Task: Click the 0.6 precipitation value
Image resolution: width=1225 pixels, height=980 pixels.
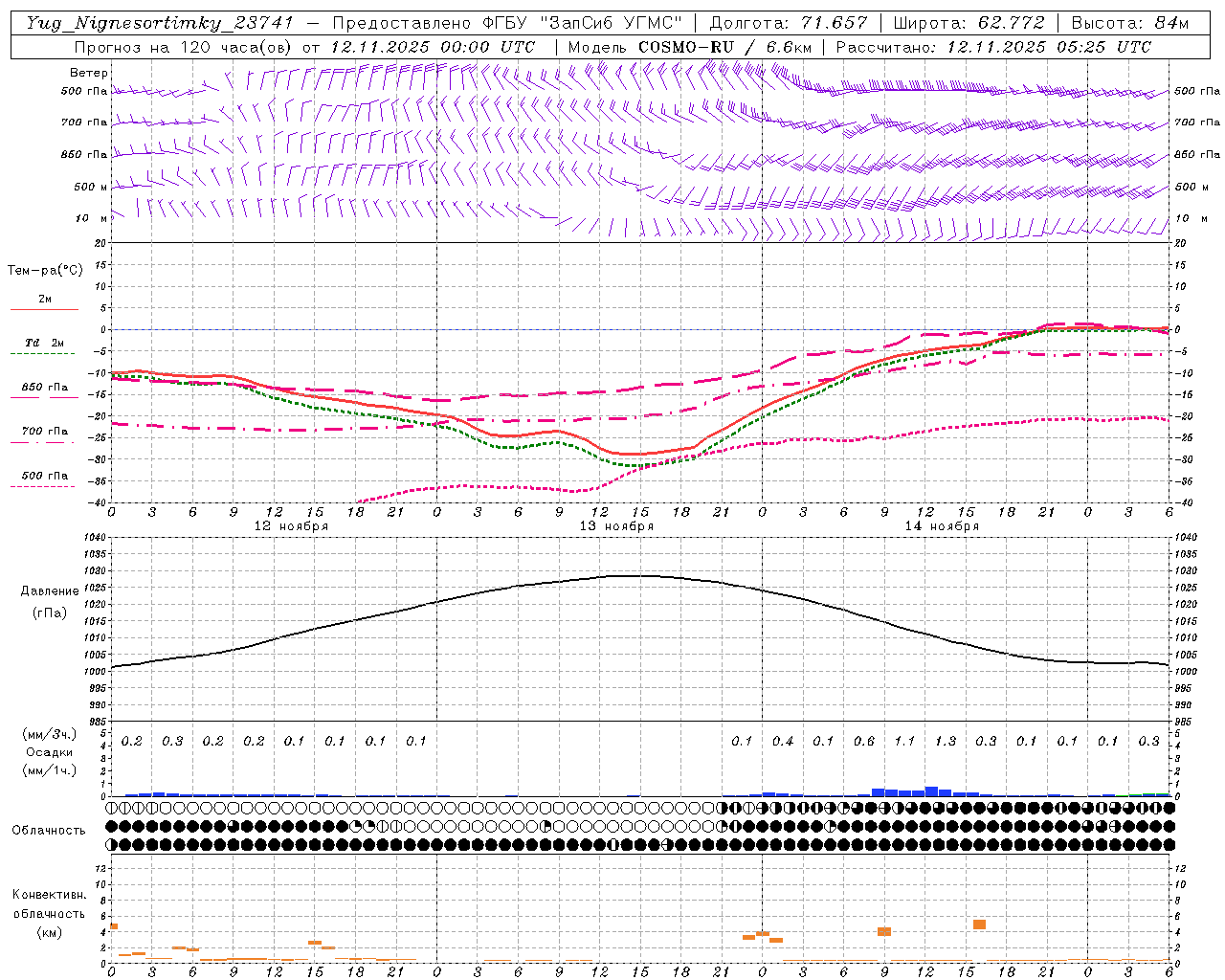Action: 864,742
